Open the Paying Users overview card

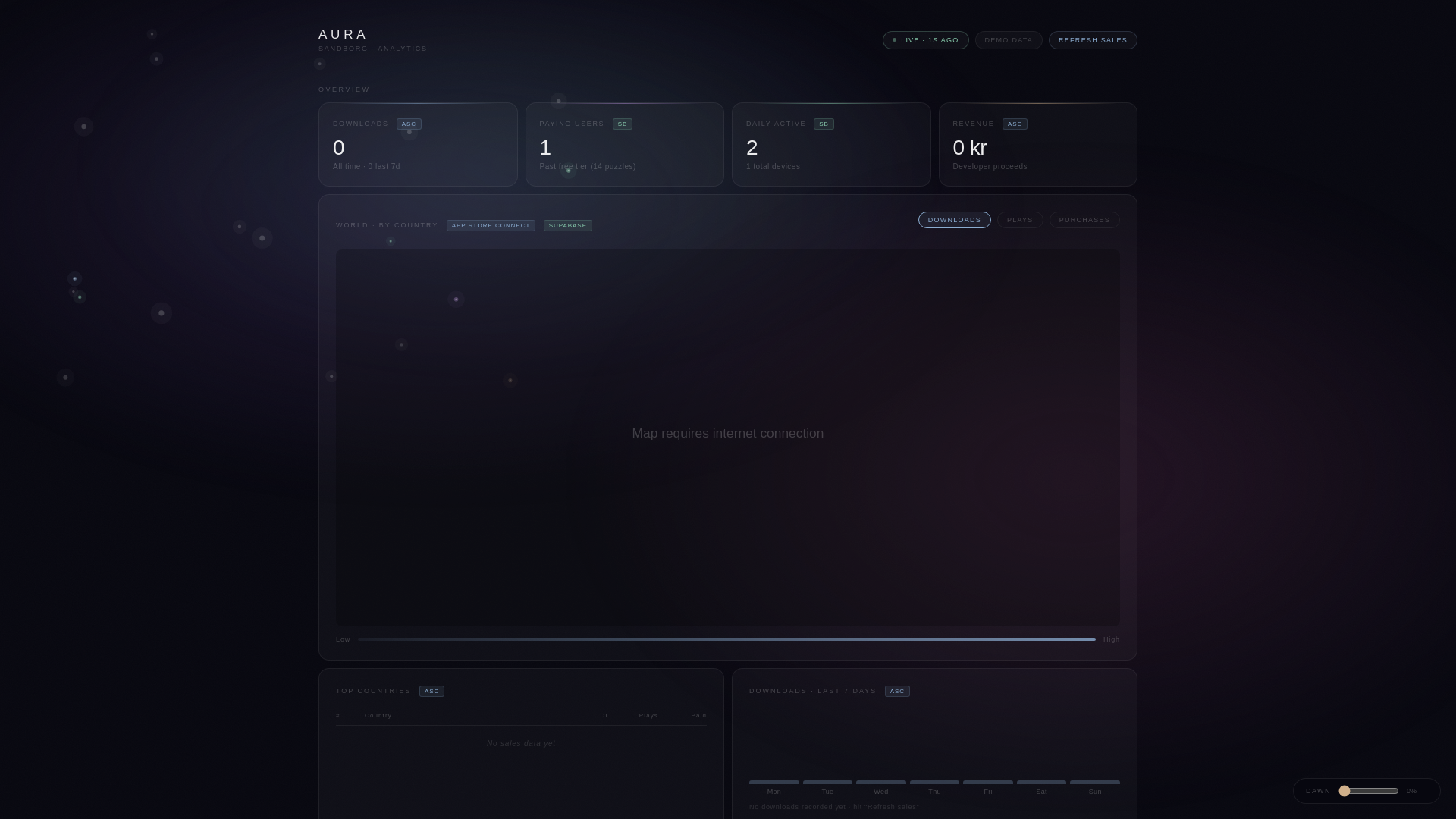[x=624, y=144]
